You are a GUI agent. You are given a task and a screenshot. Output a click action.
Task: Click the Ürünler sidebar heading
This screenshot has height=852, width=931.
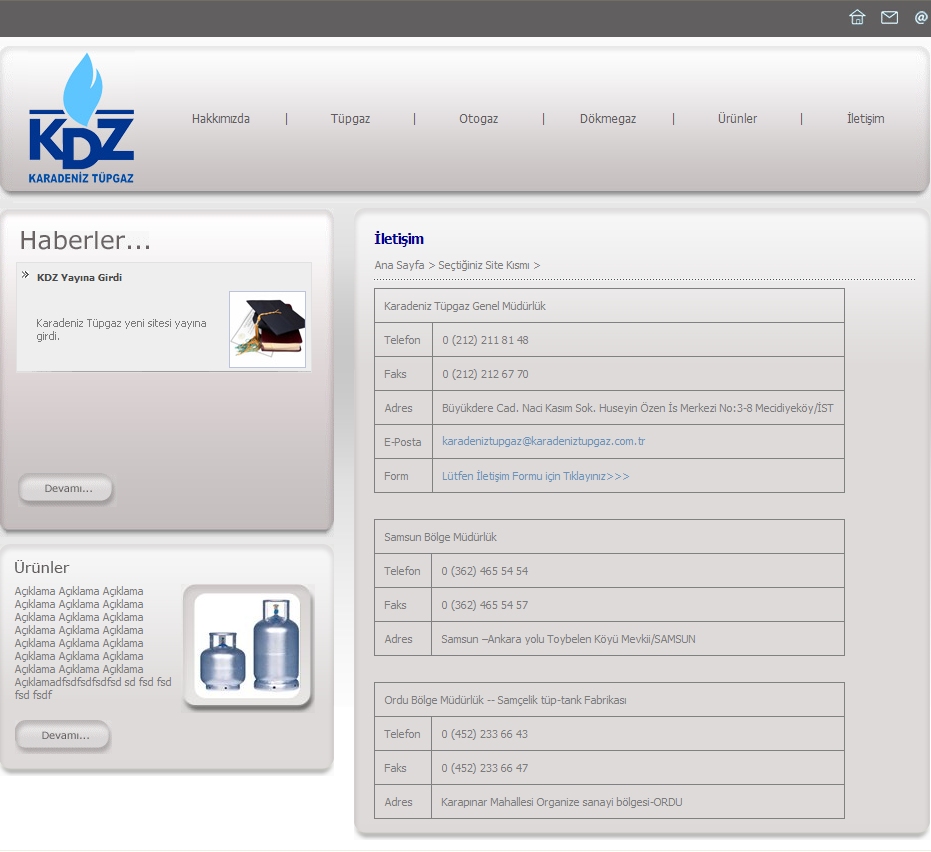click(x=42, y=568)
